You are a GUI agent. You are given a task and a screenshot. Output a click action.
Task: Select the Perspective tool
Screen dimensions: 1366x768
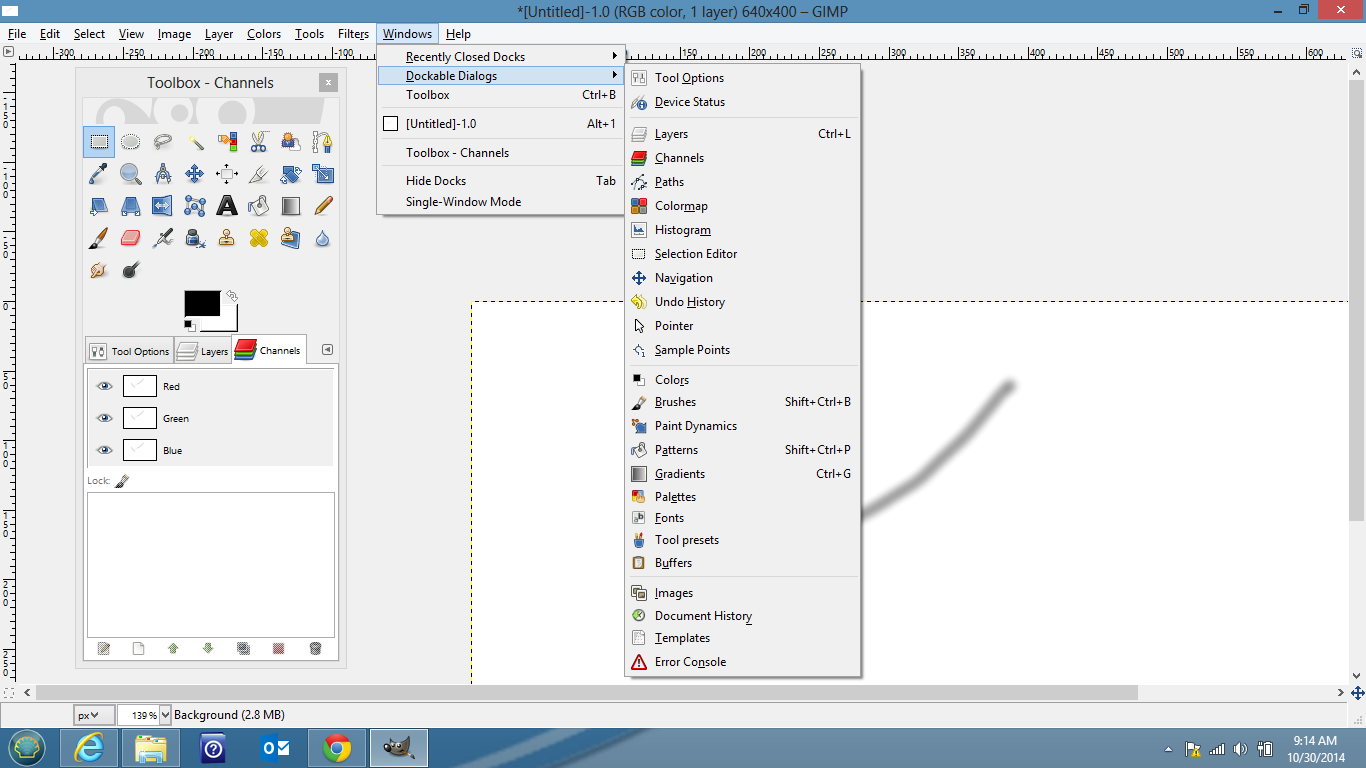click(x=131, y=206)
